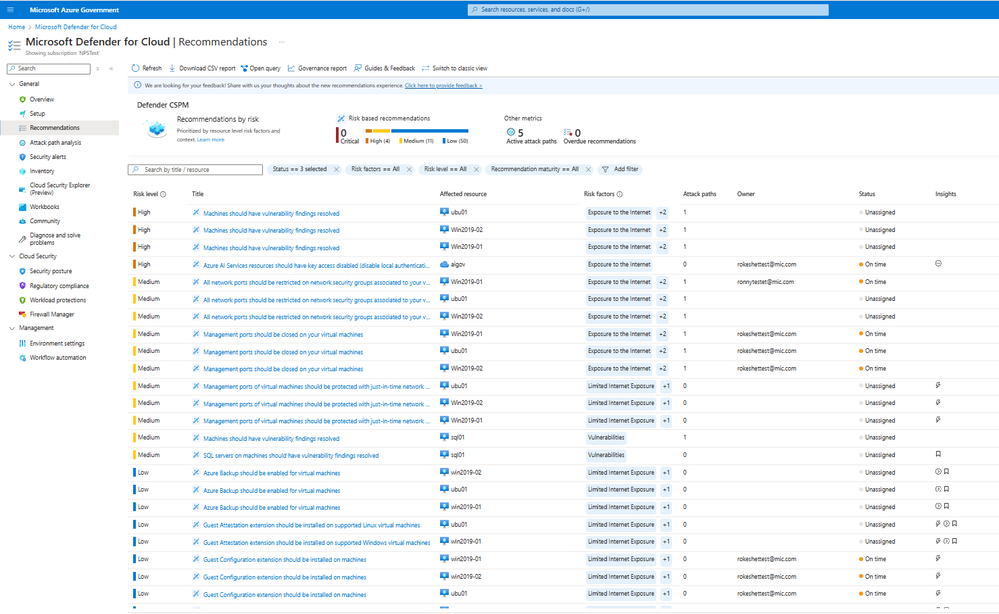Open Environment settings under Management
This screenshot has width=999, height=614.
pos(58,345)
